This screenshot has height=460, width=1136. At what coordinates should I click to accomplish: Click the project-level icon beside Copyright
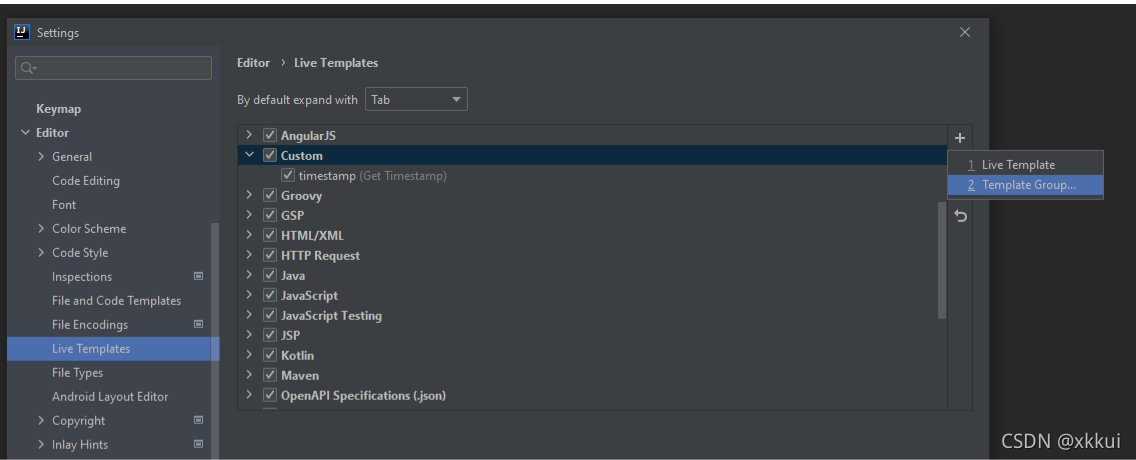pos(199,420)
